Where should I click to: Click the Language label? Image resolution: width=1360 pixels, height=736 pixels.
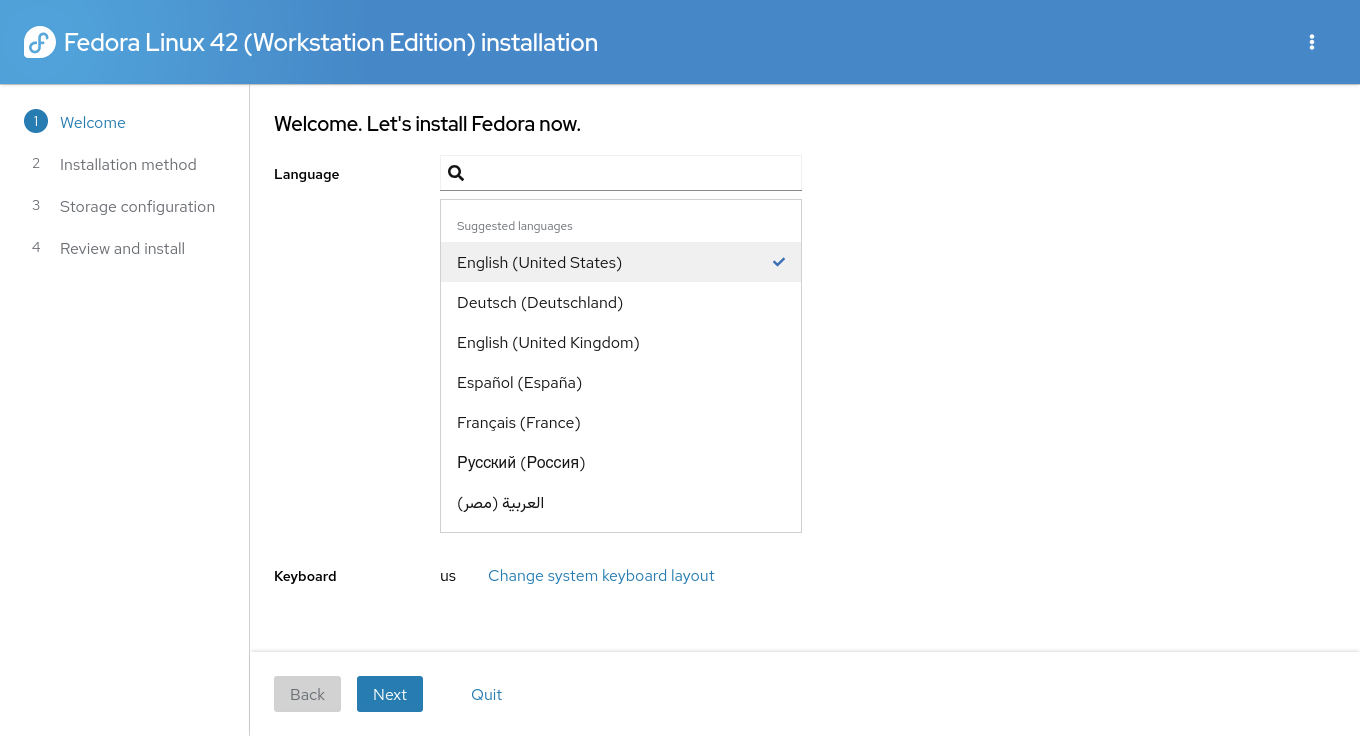click(307, 174)
